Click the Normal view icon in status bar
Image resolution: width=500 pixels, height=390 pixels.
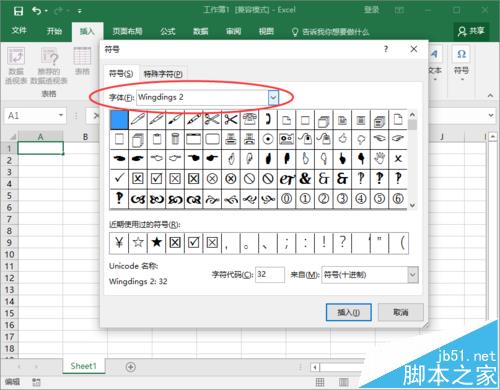[x=320, y=382]
